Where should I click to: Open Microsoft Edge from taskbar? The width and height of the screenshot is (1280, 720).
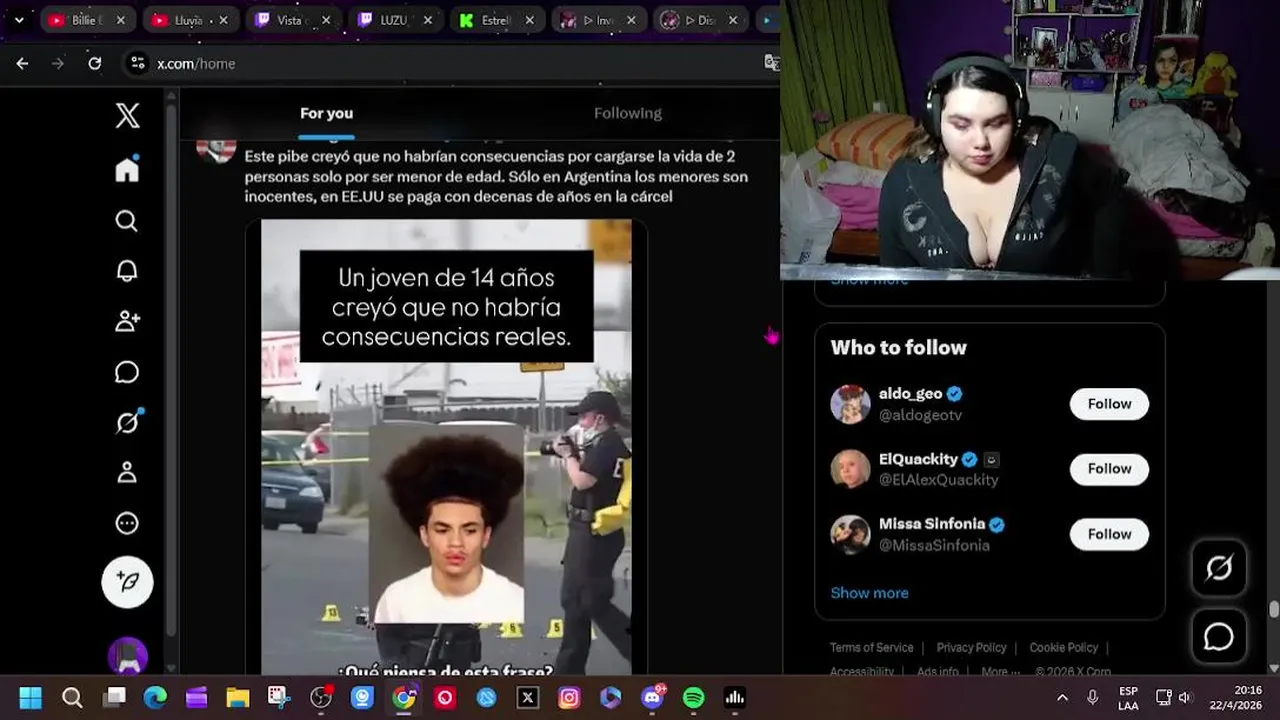point(155,698)
